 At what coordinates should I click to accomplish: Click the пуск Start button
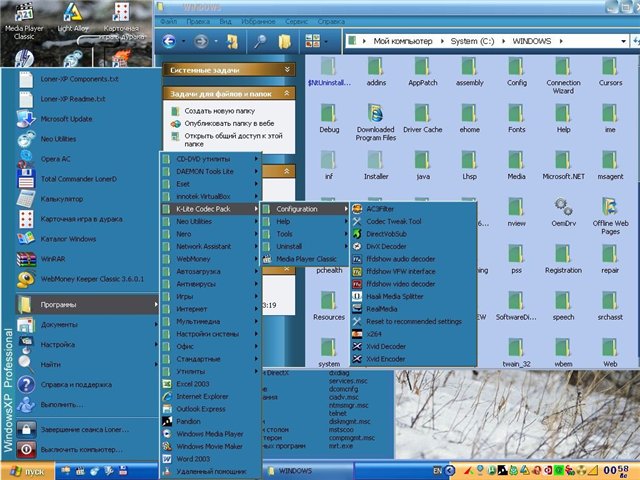(27, 471)
